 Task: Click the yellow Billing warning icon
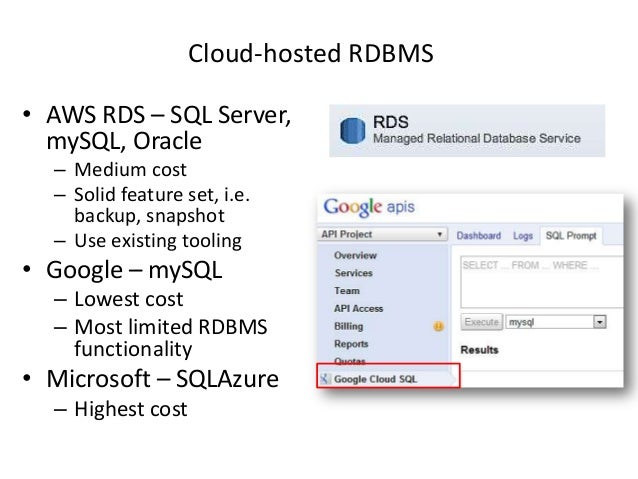pos(438,326)
